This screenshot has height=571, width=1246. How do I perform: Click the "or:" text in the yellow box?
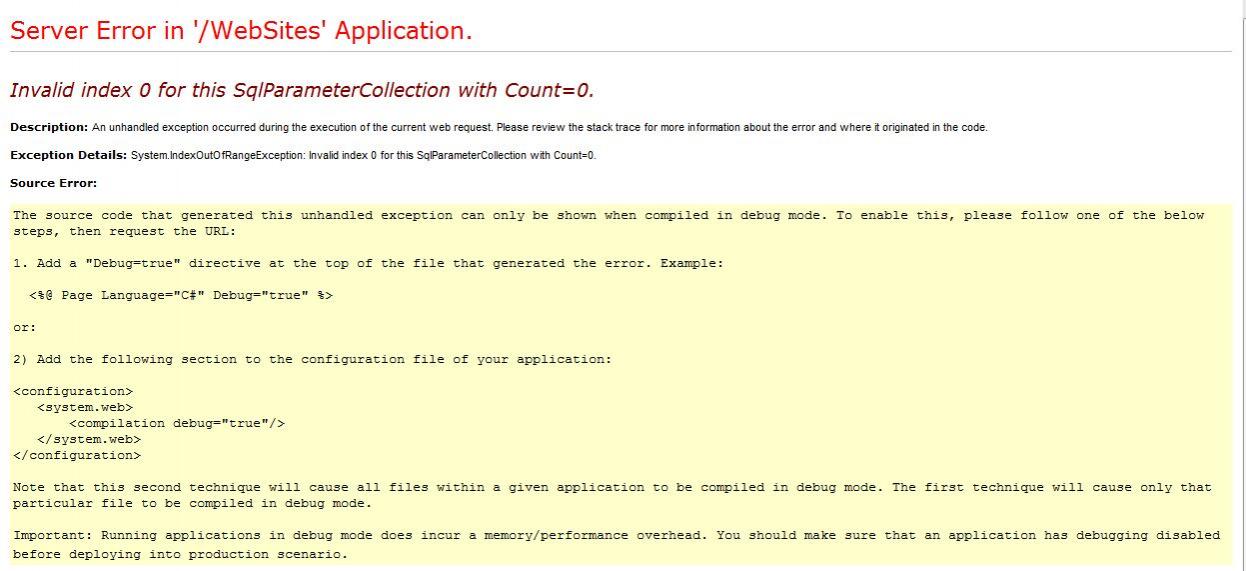[25, 327]
